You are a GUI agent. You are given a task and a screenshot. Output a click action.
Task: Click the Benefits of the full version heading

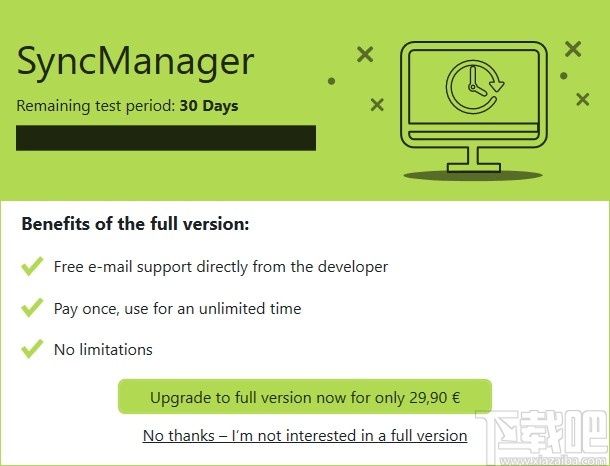[135, 224]
